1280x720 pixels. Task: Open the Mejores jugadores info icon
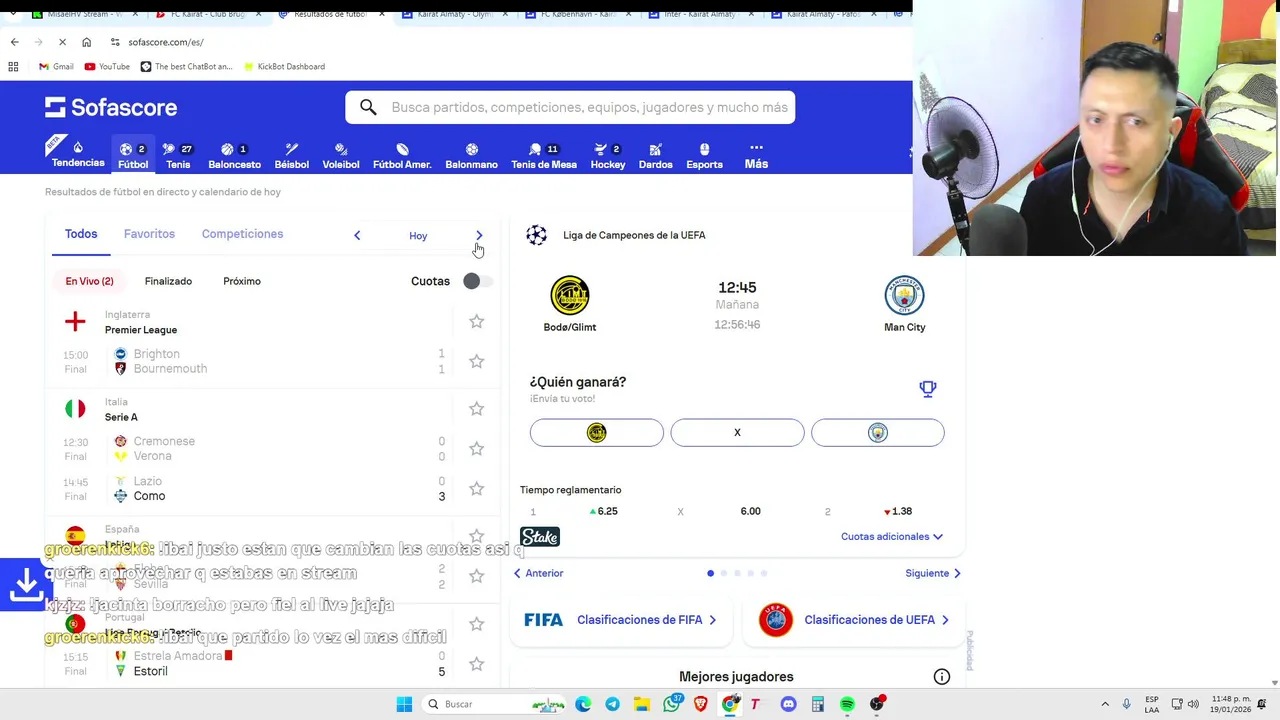click(941, 677)
